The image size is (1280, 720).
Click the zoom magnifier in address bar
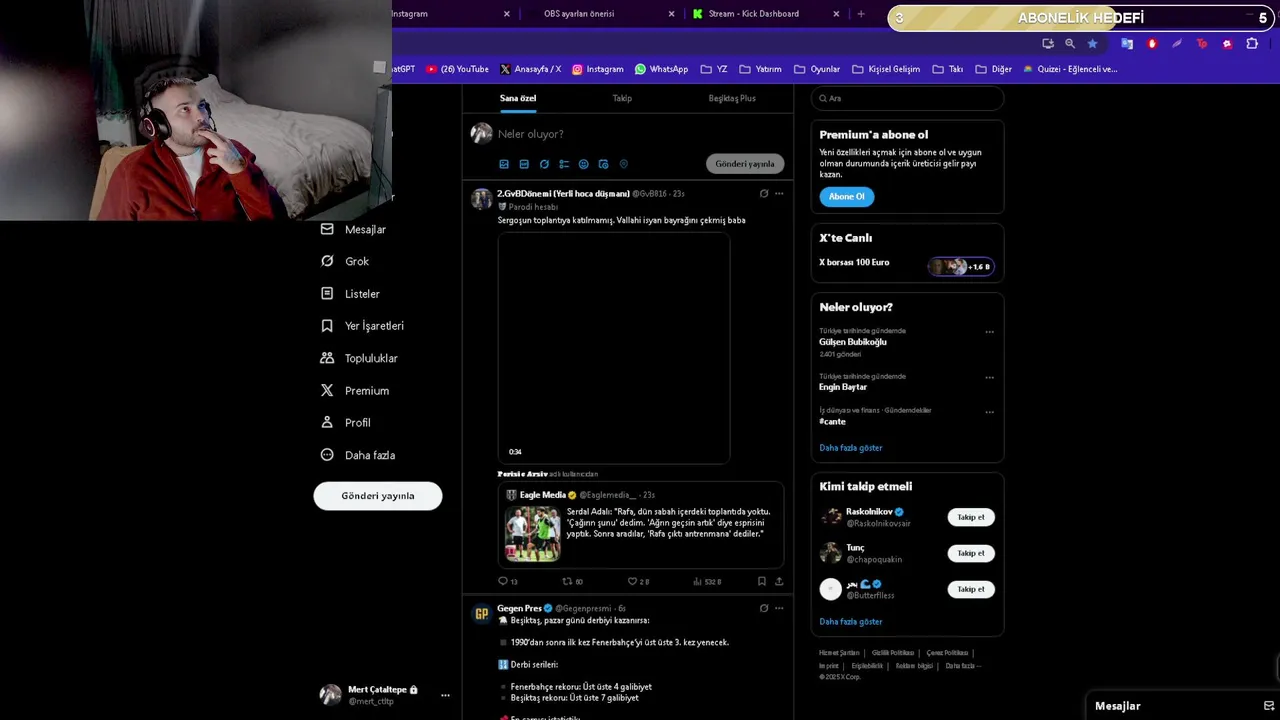tap(1070, 44)
